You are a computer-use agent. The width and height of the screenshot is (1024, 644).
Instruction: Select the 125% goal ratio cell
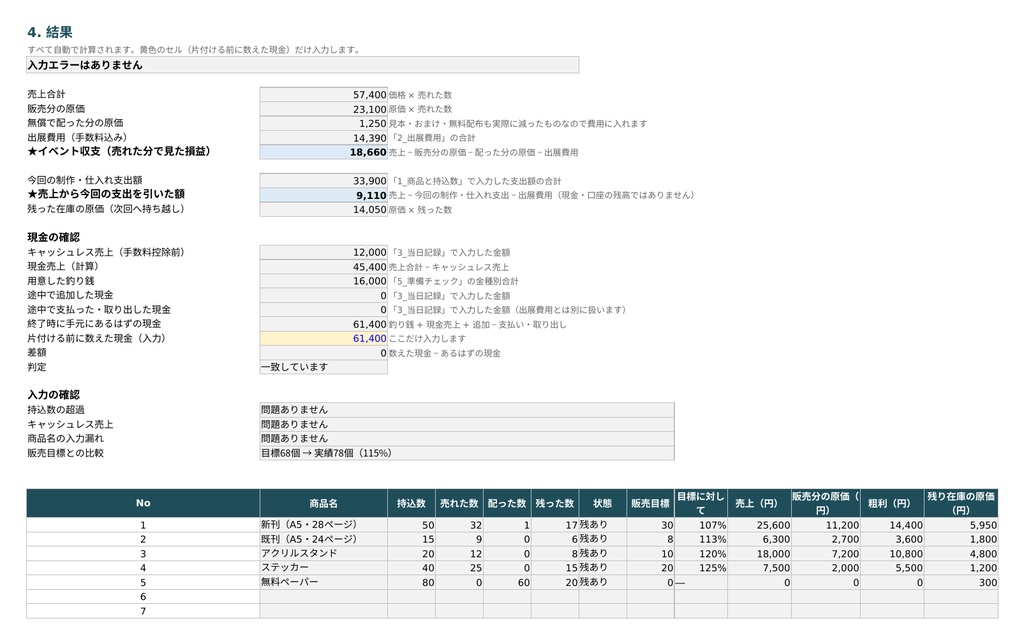point(701,568)
